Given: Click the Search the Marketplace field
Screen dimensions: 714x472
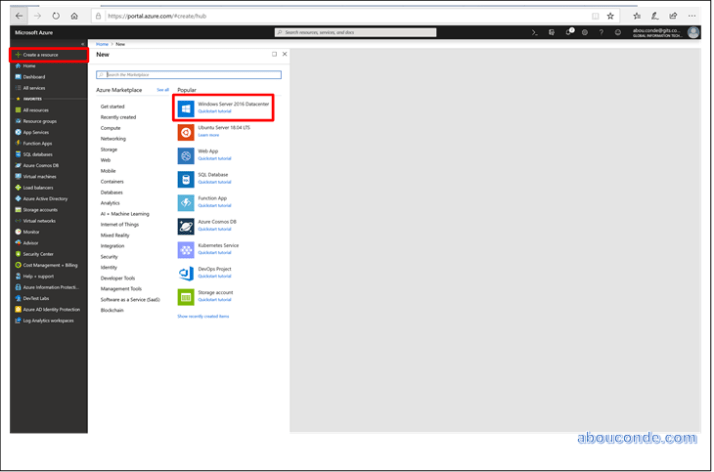Looking at the screenshot, I should [x=189, y=75].
